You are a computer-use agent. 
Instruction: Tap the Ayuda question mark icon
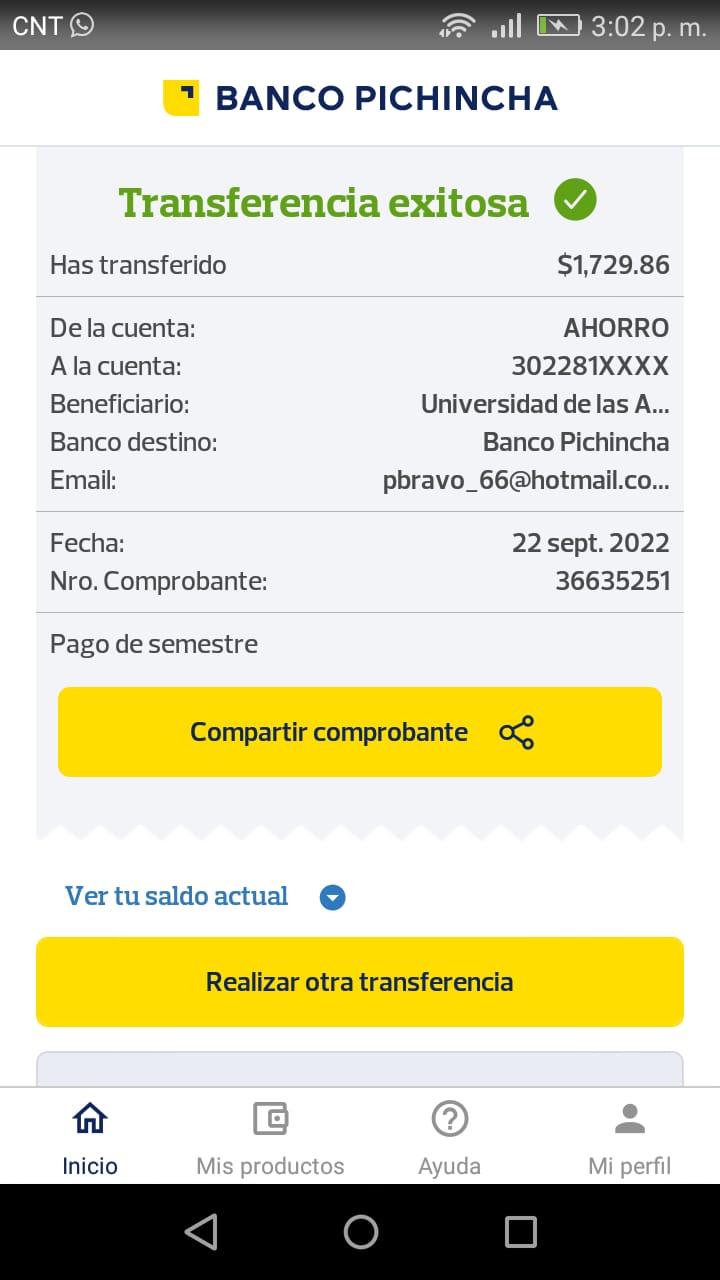click(450, 1118)
